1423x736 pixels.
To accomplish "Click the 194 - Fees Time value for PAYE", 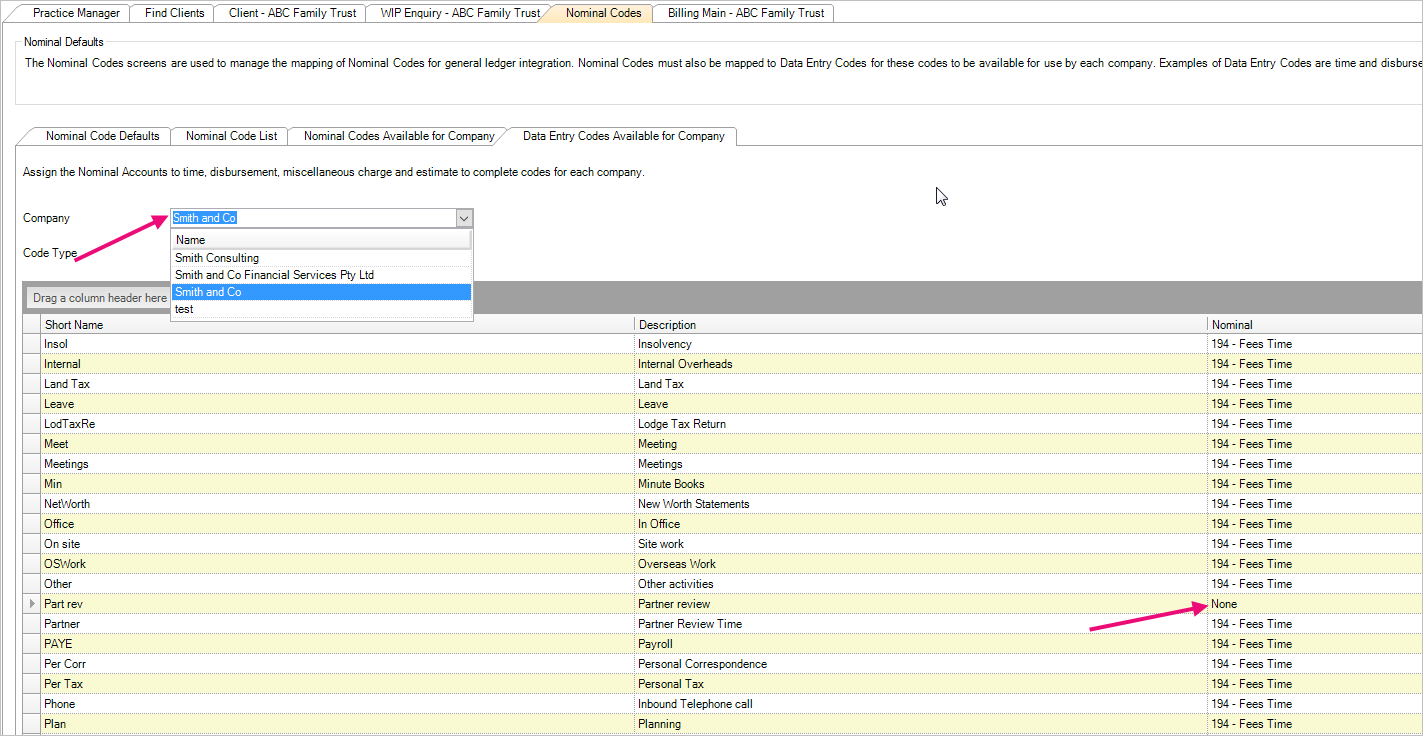I will coord(1251,643).
